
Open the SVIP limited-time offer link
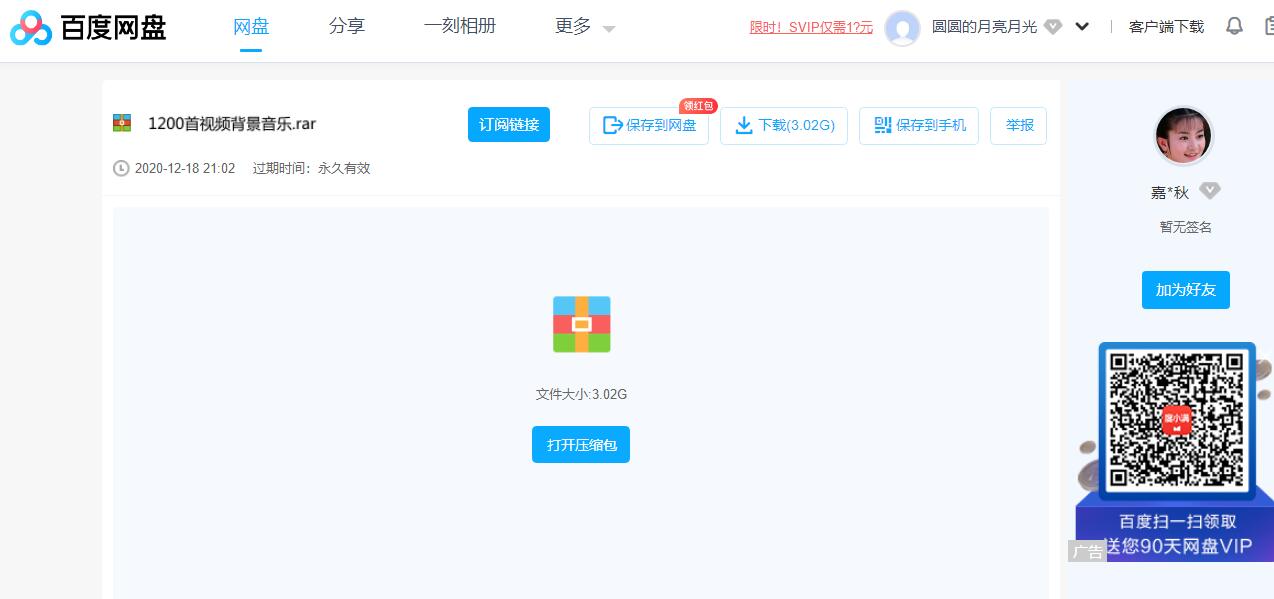pyautogui.click(x=811, y=27)
